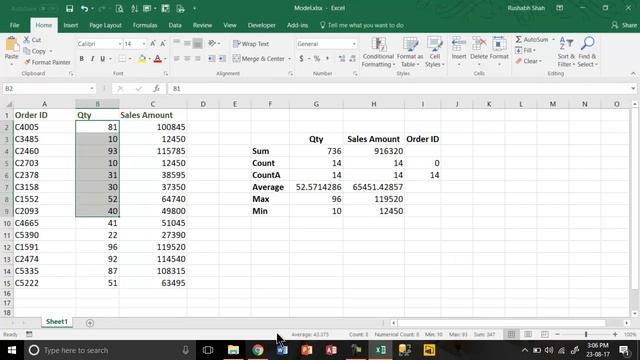Toggle align text left
Screen dimensions: 640x360
[x=177, y=59]
